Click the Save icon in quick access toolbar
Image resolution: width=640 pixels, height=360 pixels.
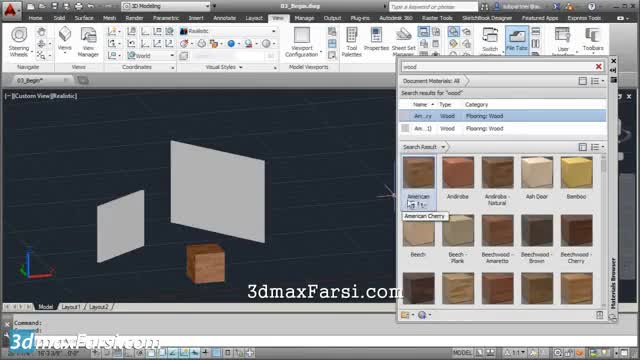point(54,6)
